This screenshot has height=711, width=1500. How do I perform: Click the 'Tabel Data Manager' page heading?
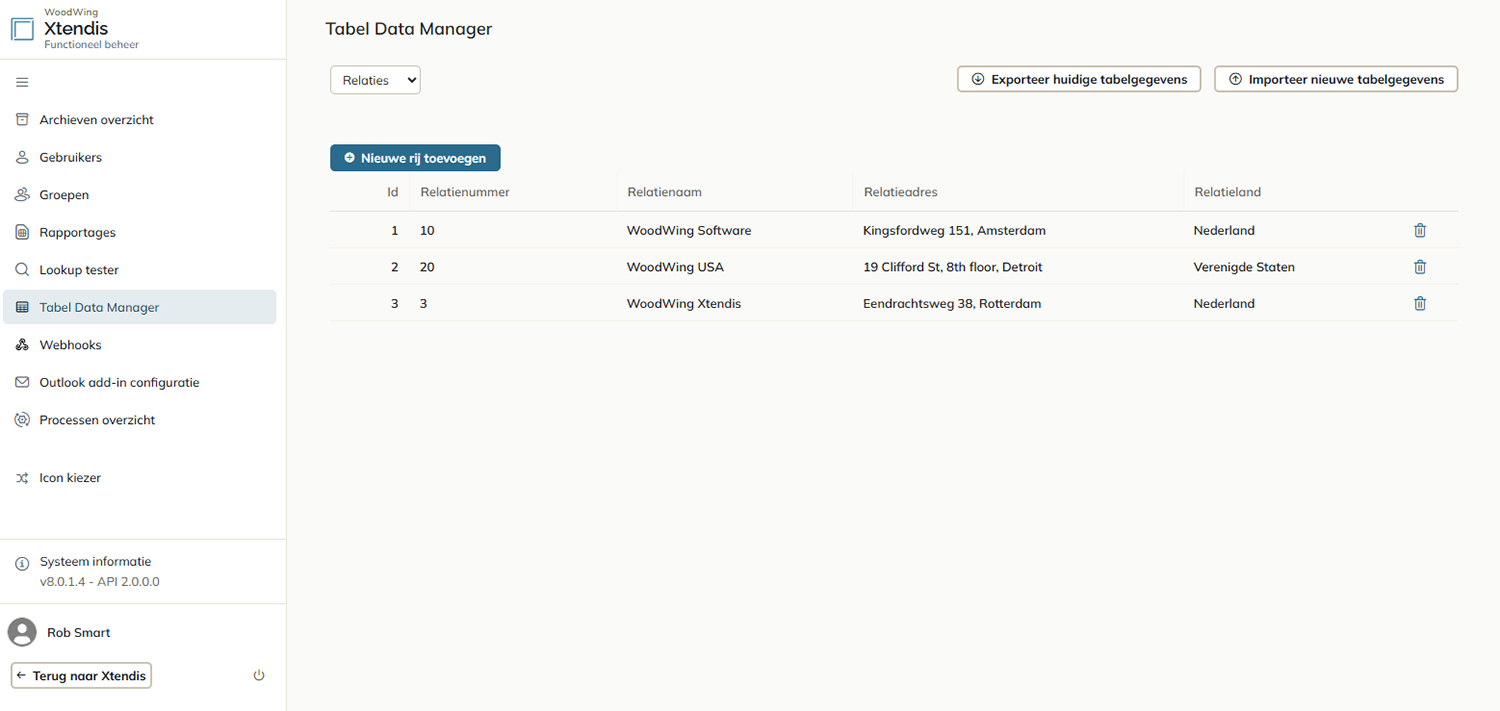[409, 29]
